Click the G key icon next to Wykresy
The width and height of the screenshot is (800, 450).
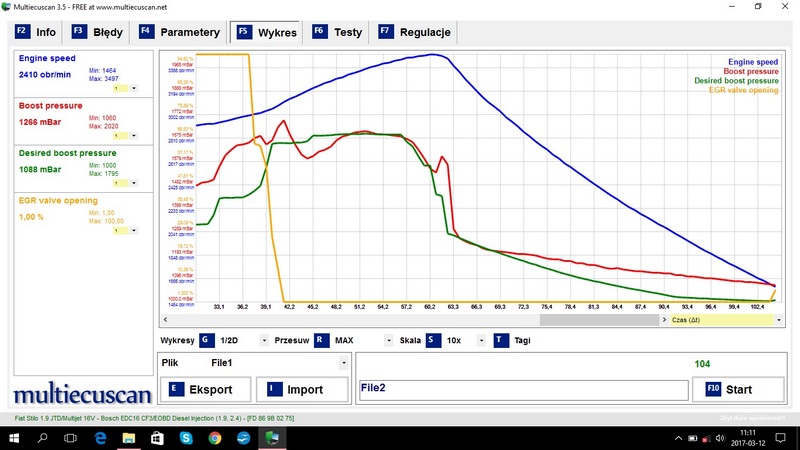click(206, 340)
